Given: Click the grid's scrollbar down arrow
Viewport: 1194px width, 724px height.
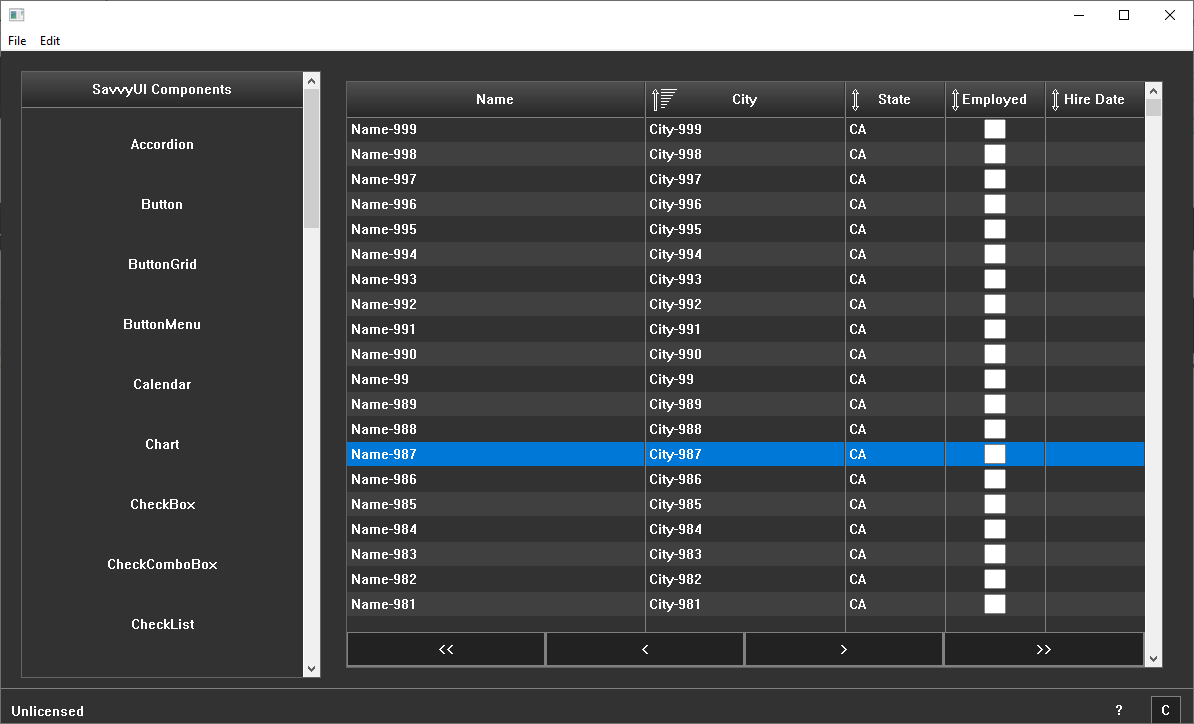Looking at the screenshot, I should [x=1154, y=658].
